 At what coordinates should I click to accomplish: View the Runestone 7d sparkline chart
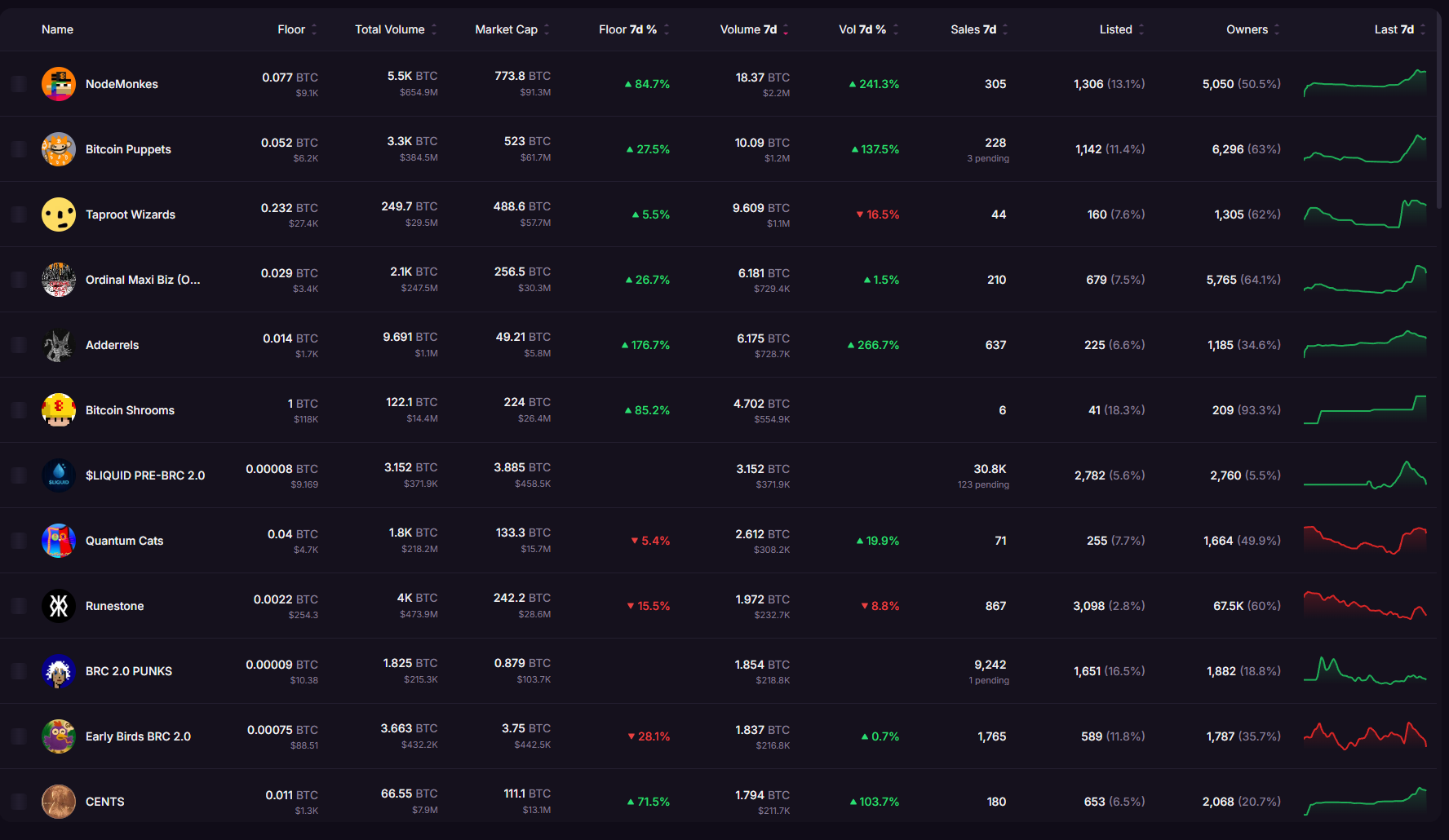point(1364,606)
